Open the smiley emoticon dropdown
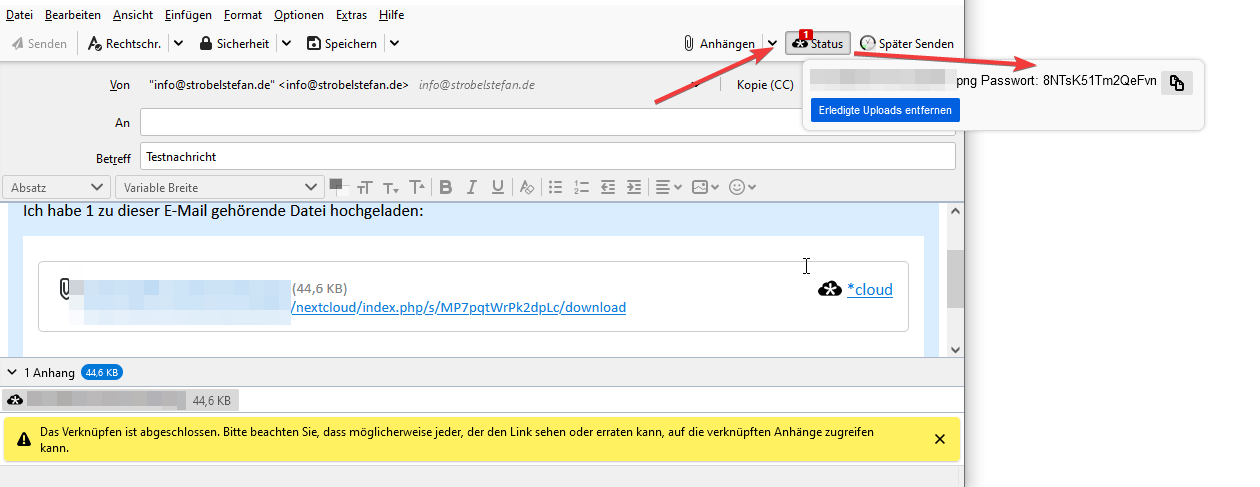 point(743,187)
